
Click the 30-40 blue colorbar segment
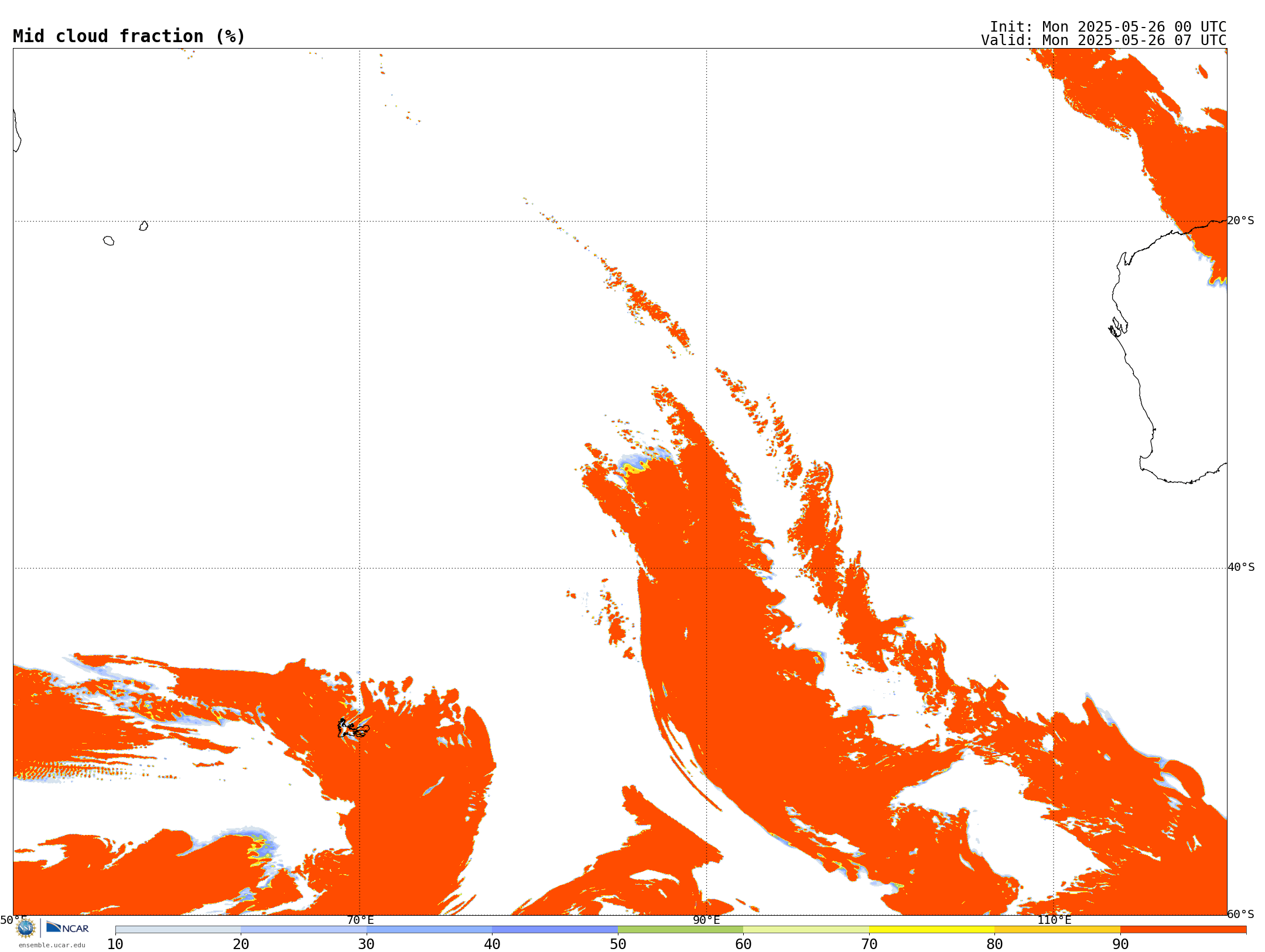pyautogui.click(x=429, y=929)
